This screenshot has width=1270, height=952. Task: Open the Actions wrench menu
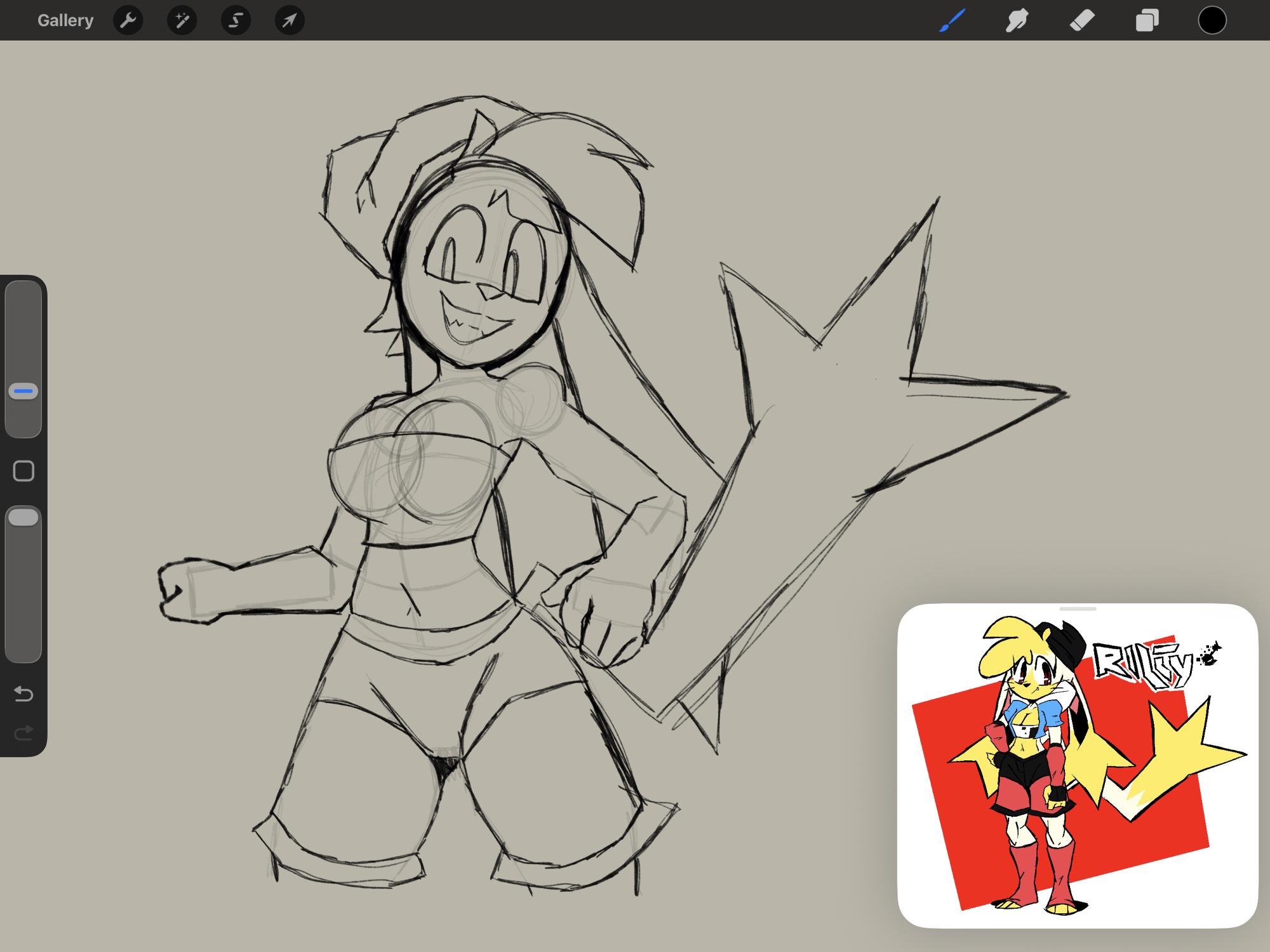tap(128, 20)
